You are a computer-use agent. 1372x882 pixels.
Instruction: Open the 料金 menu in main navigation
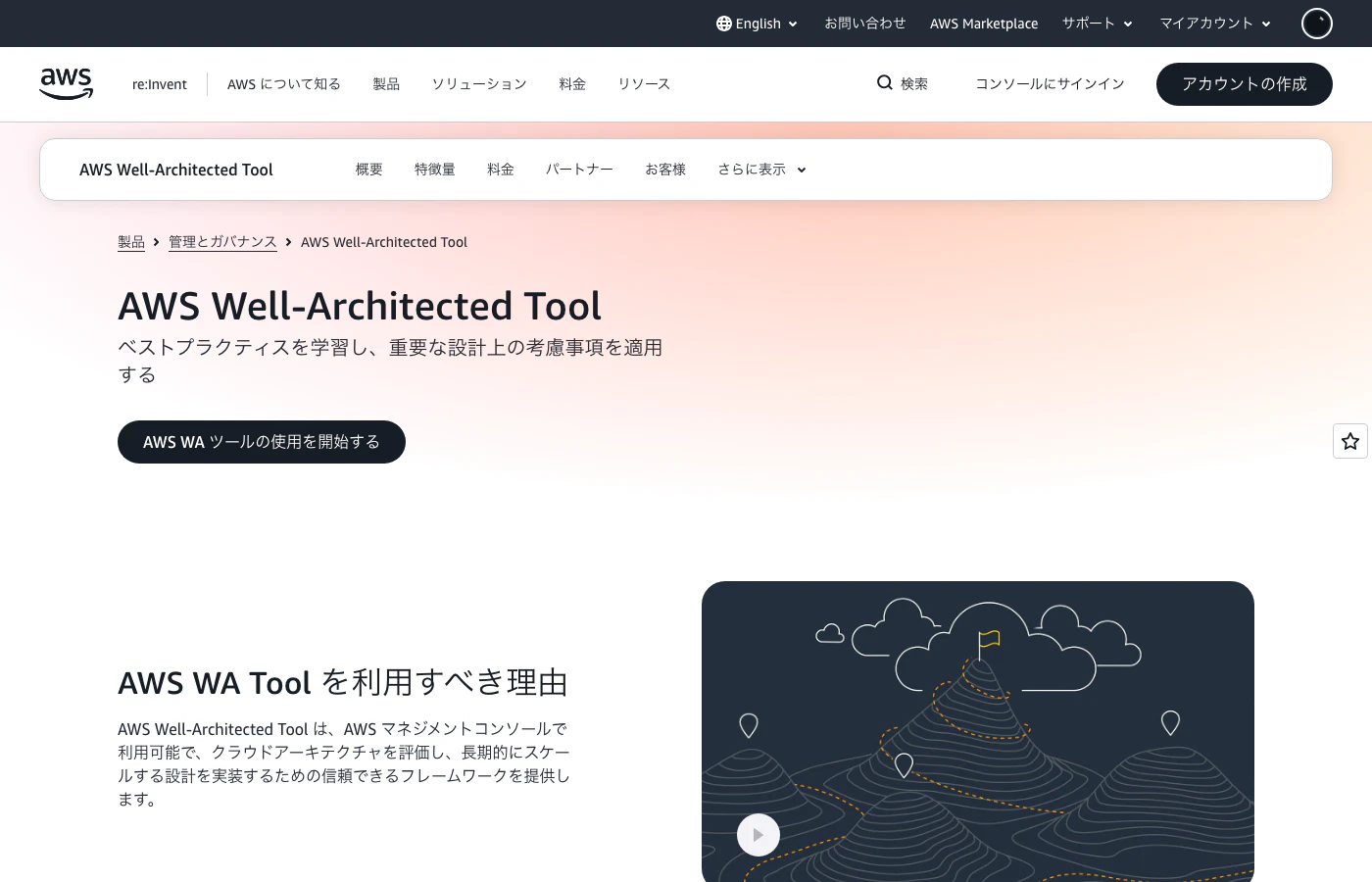(572, 84)
